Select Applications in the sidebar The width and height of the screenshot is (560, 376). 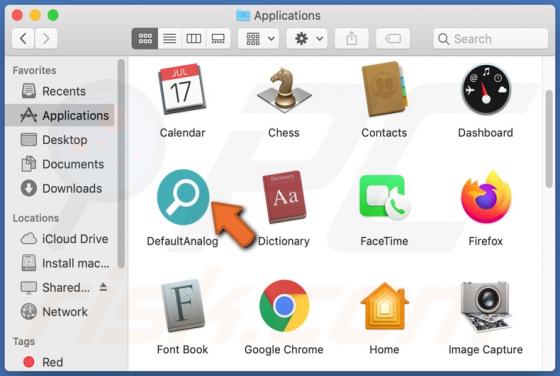click(60, 115)
